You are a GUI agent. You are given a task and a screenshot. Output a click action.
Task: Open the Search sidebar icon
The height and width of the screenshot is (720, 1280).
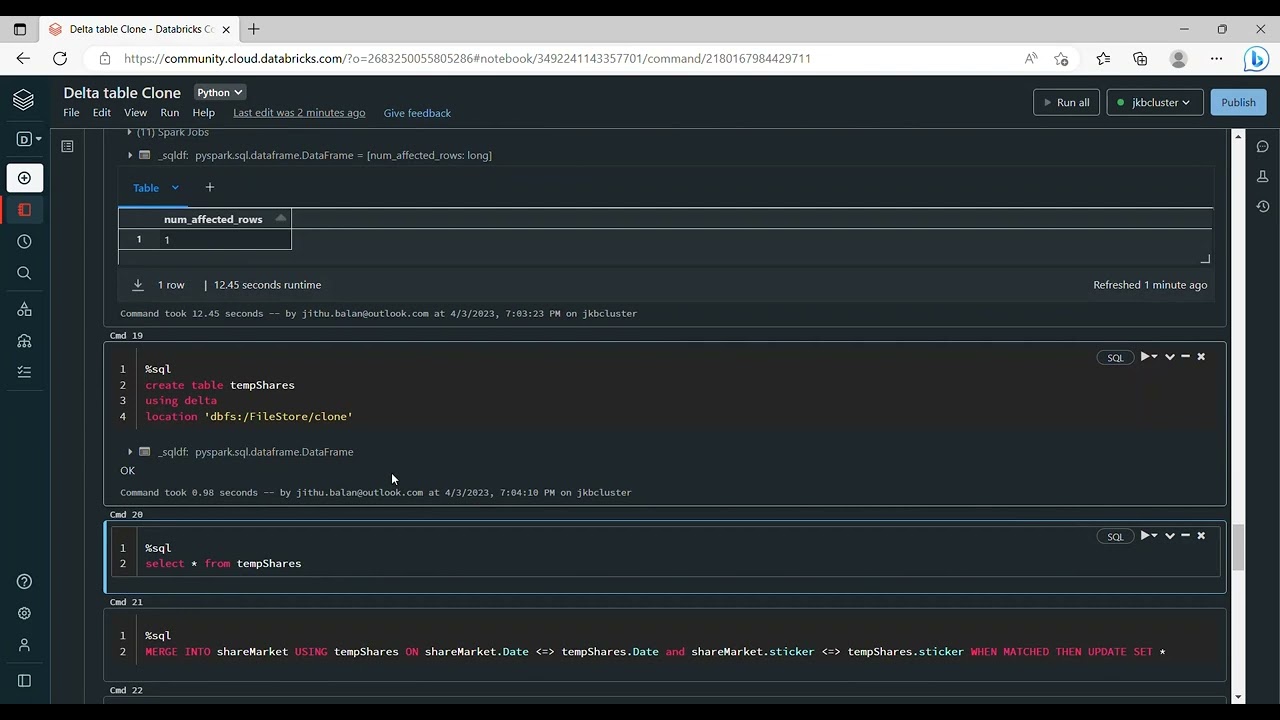[24, 273]
